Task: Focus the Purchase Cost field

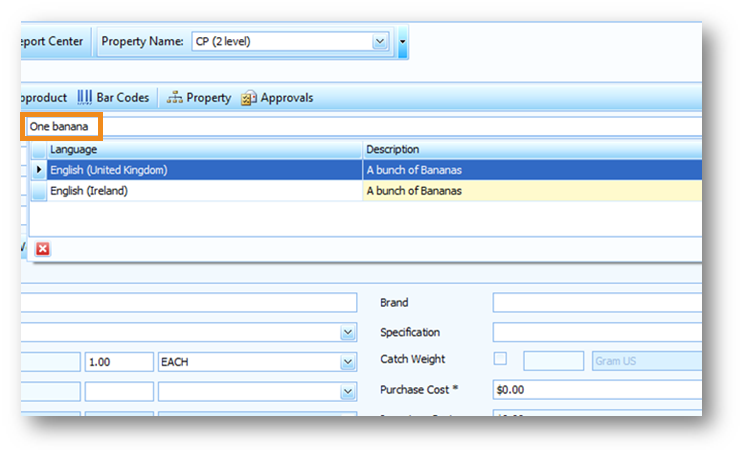Action: [x=596, y=390]
